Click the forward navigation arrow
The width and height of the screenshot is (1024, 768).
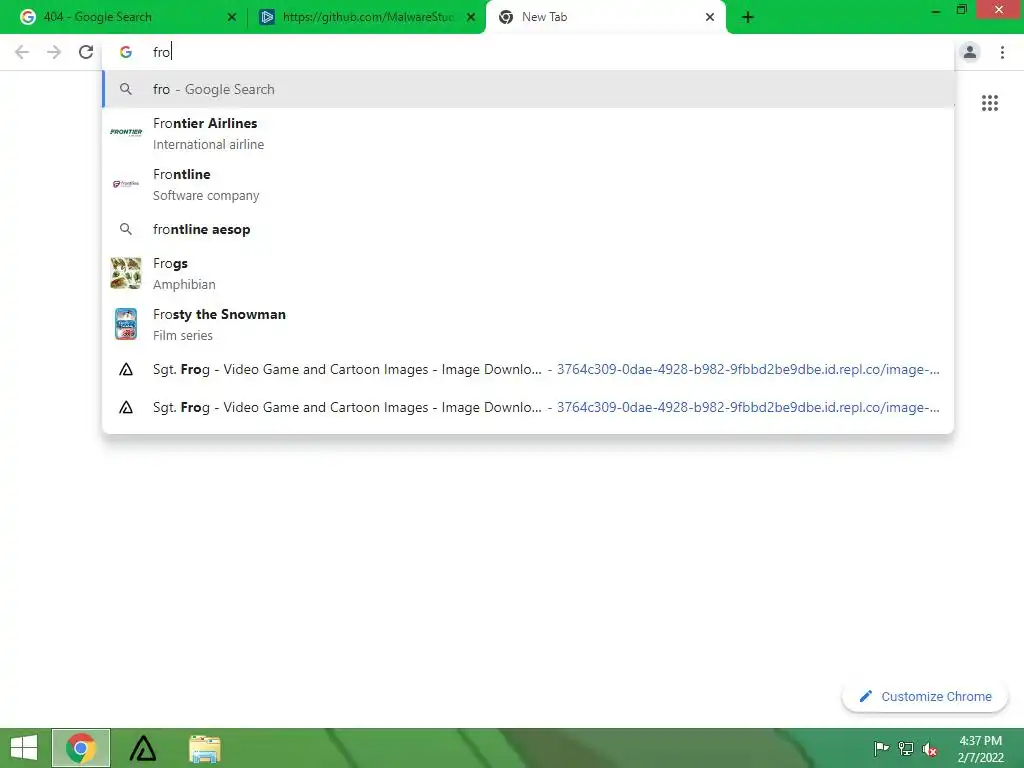(x=54, y=52)
